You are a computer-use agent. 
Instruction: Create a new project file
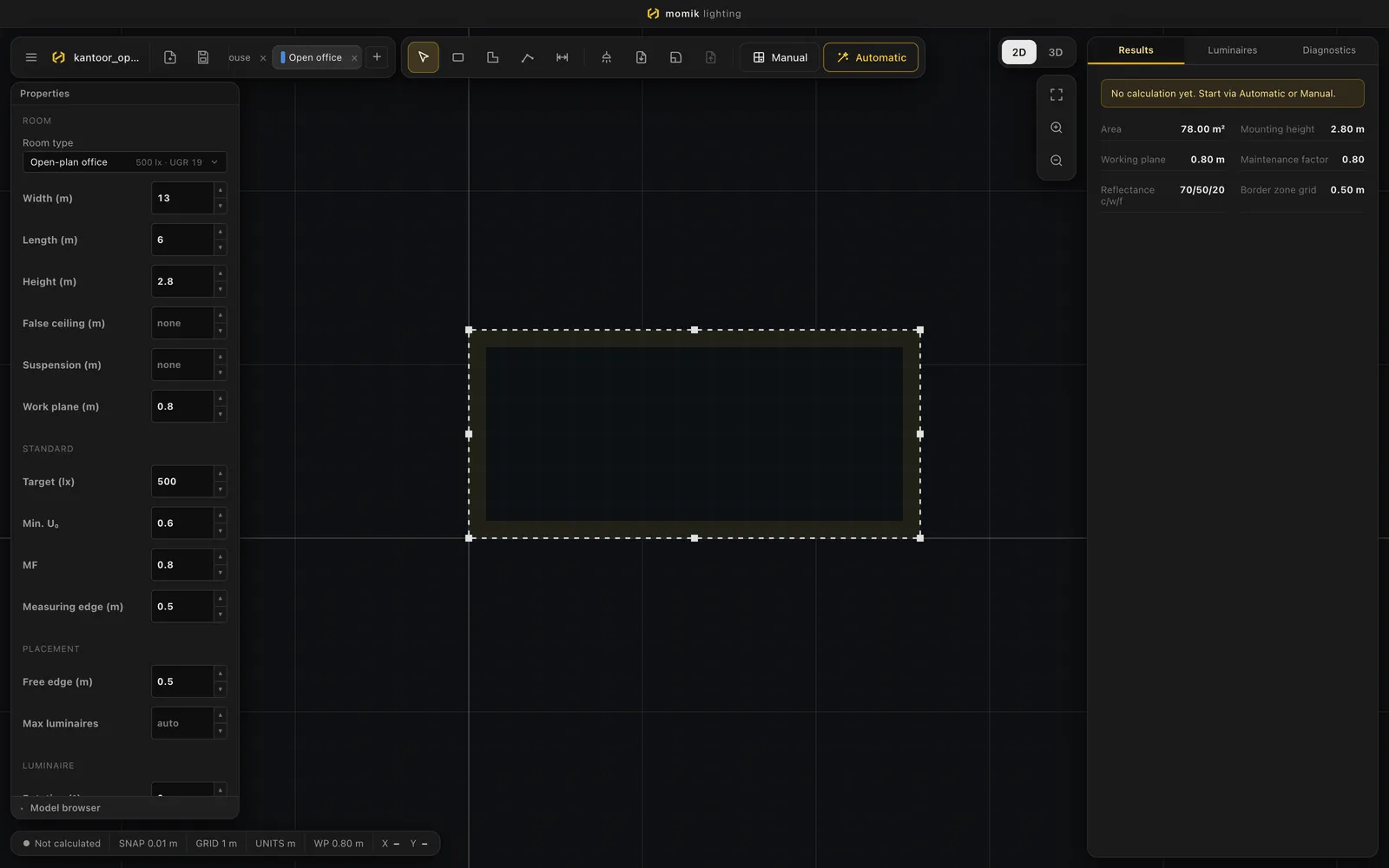170,57
